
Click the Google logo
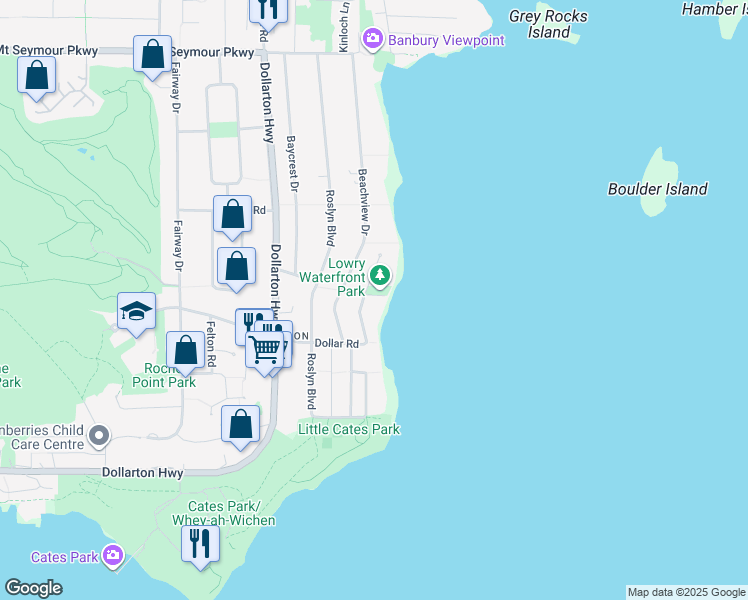[33, 588]
